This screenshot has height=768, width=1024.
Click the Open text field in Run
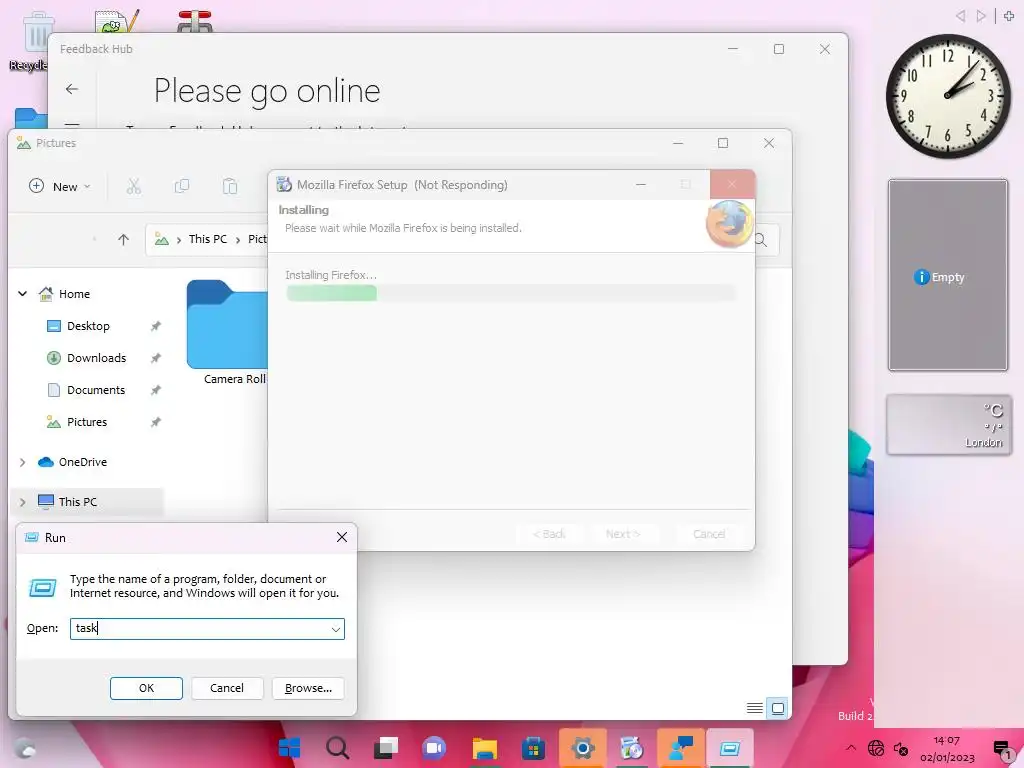[198, 629]
